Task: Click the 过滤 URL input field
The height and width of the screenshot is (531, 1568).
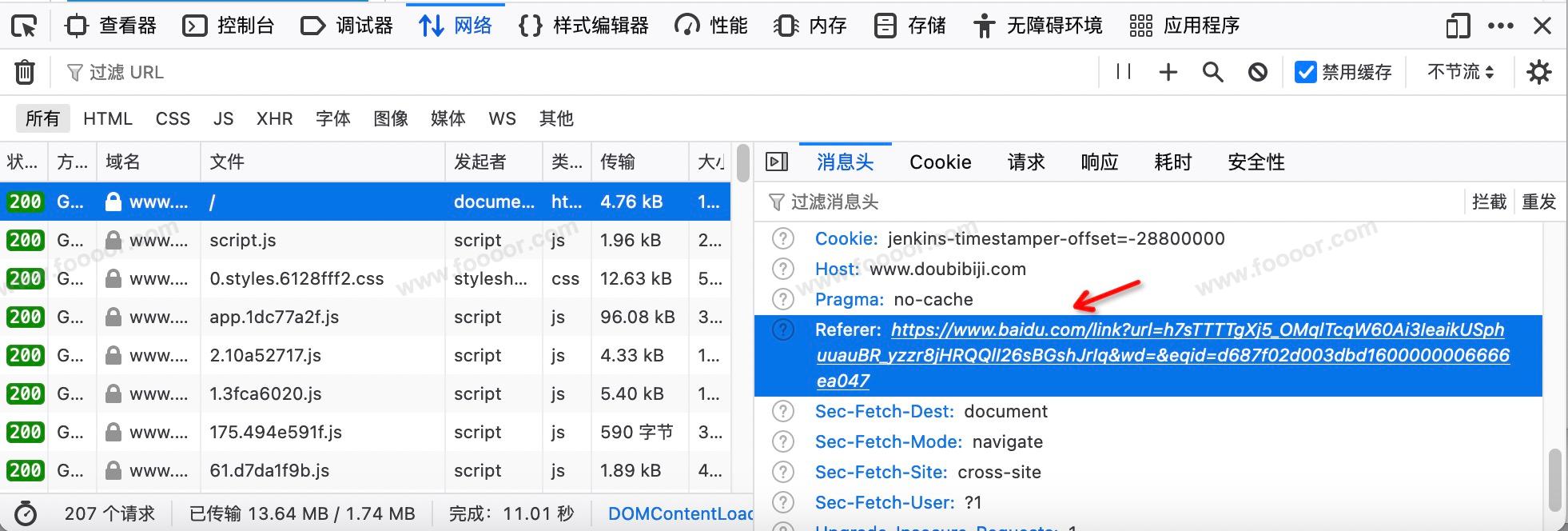Action: 559,73
